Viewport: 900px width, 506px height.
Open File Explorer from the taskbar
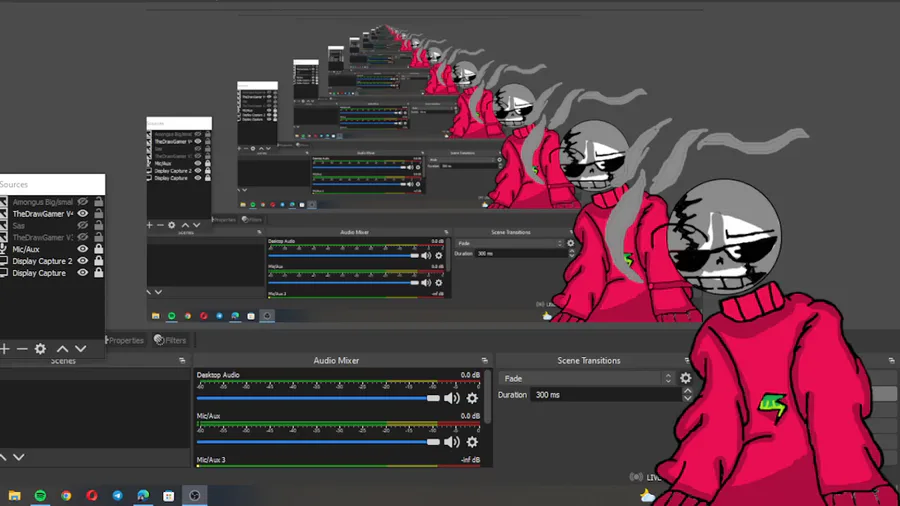(14, 496)
